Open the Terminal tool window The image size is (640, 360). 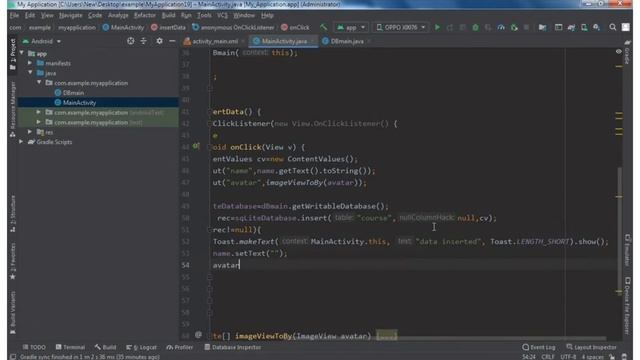click(70, 347)
